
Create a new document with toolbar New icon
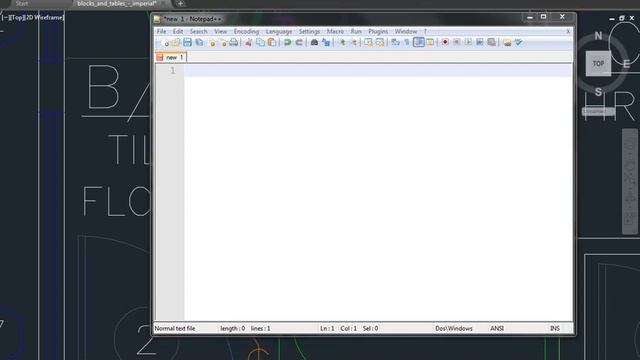coord(164,42)
